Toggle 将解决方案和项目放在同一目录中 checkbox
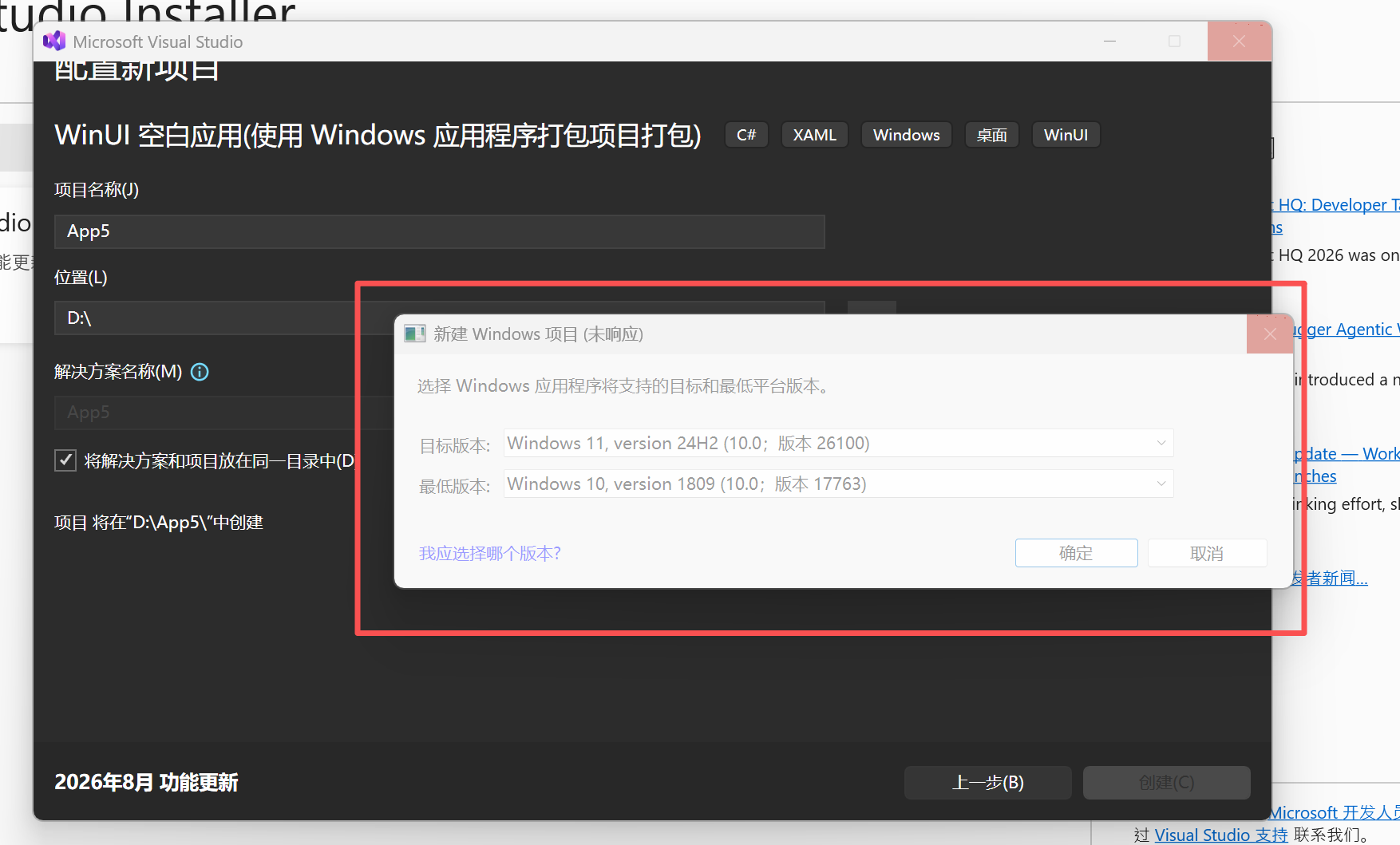Screen dimensions: 1400x845 pyautogui.click(x=65, y=460)
